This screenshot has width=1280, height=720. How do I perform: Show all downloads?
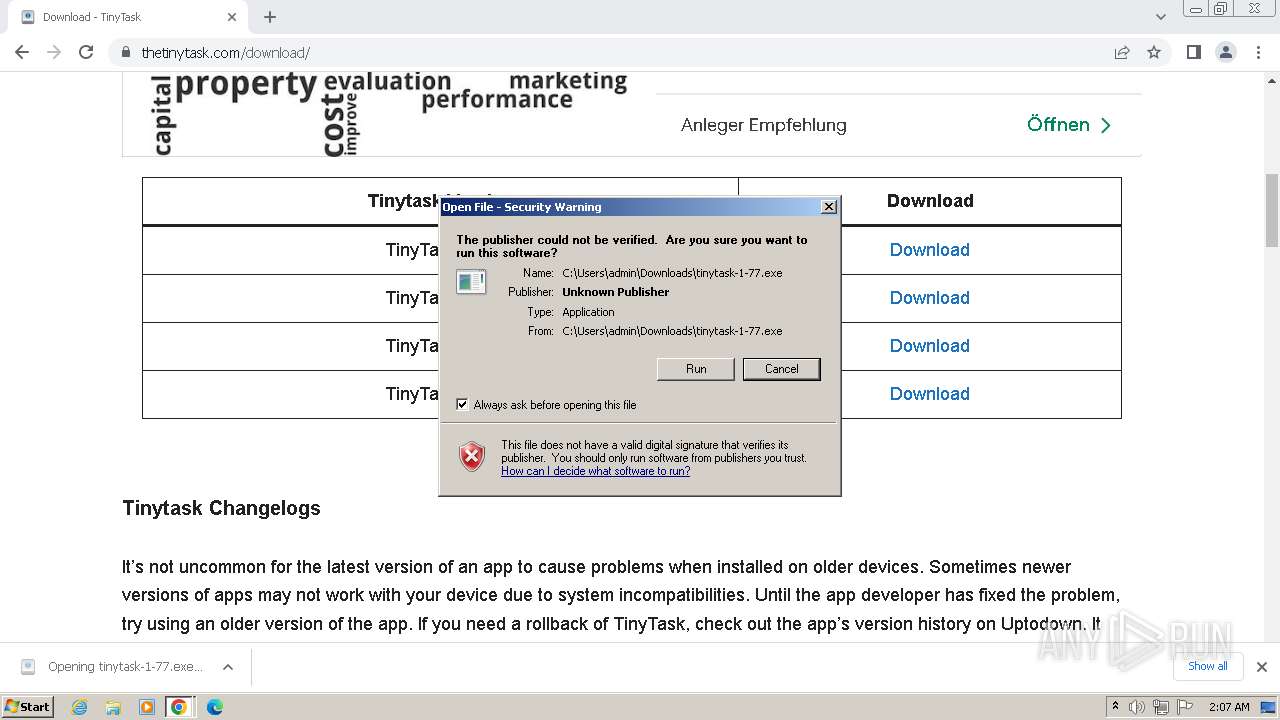(x=1207, y=666)
